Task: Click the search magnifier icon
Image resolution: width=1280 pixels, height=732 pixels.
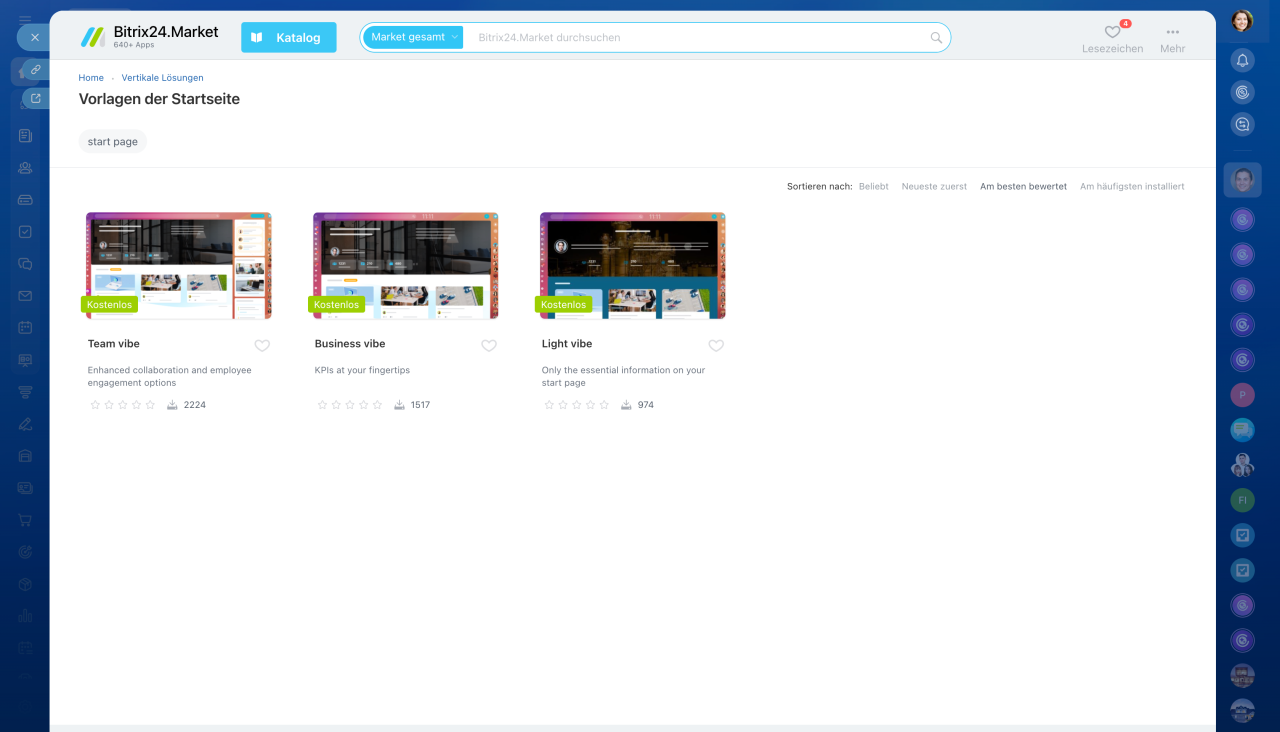Action: click(936, 38)
